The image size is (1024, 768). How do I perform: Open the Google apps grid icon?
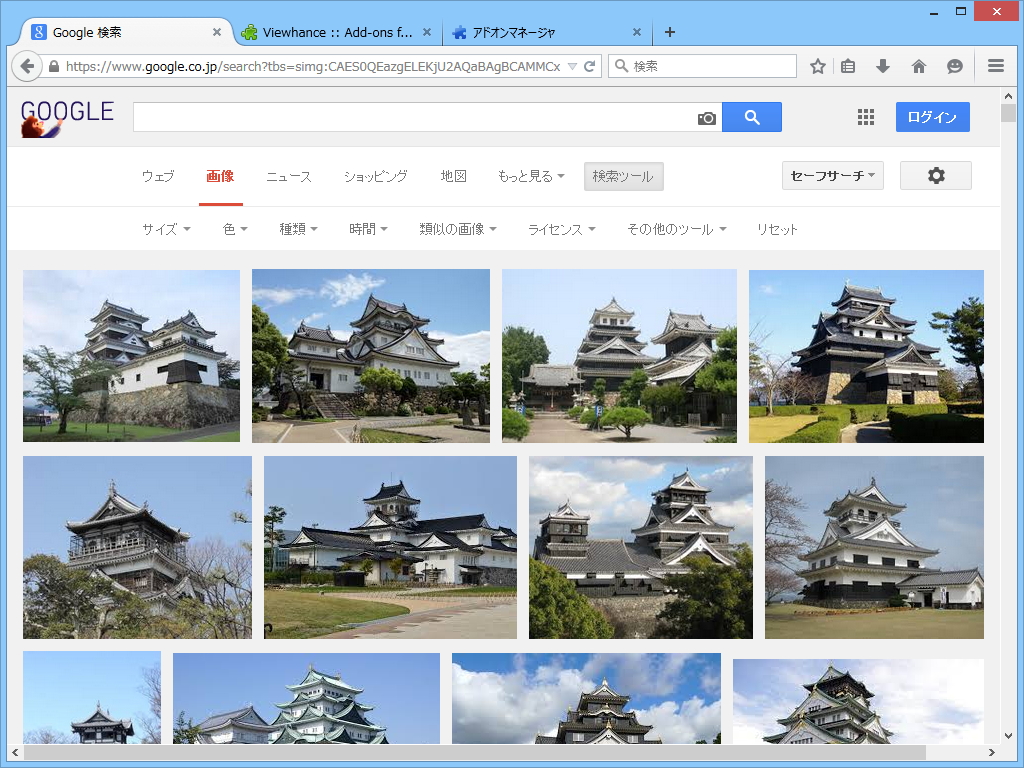pyautogui.click(x=866, y=117)
